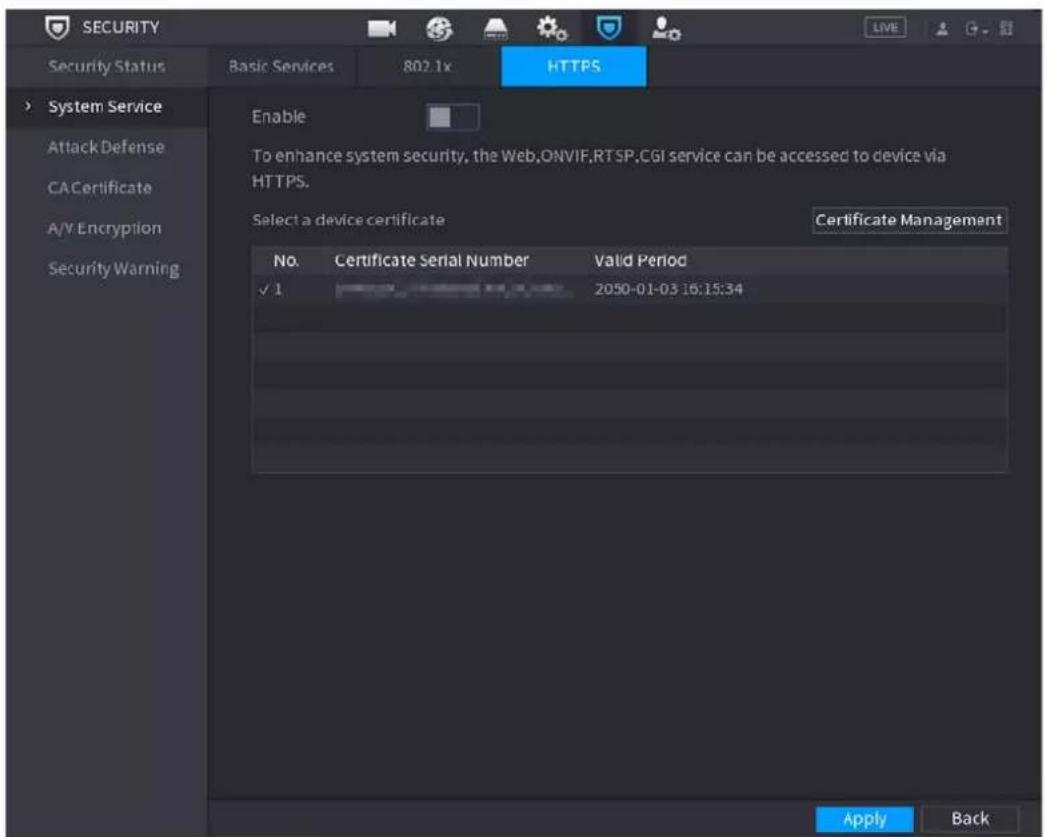The image size is (1045, 837).
Task: Open the System gears icon
Action: pyautogui.click(x=552, y=28)
